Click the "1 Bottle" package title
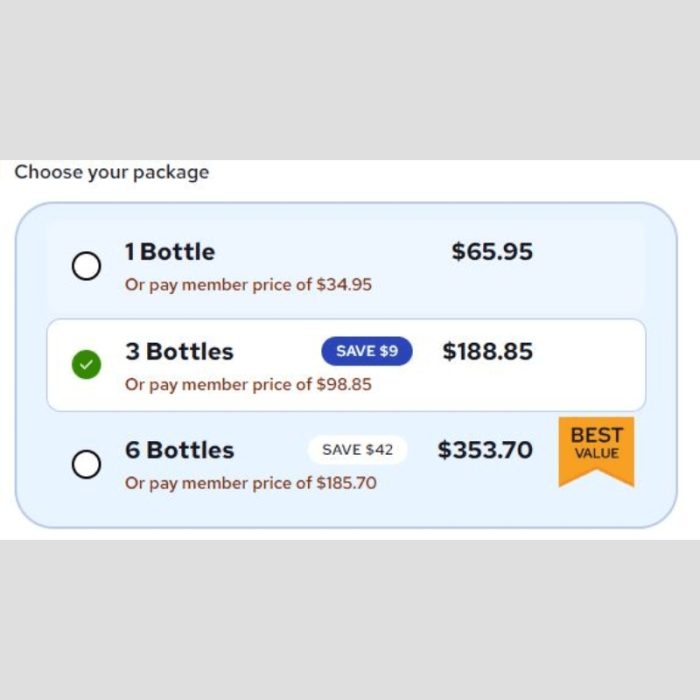The height and width of the screenshot is (700, 700). [170, 252]
